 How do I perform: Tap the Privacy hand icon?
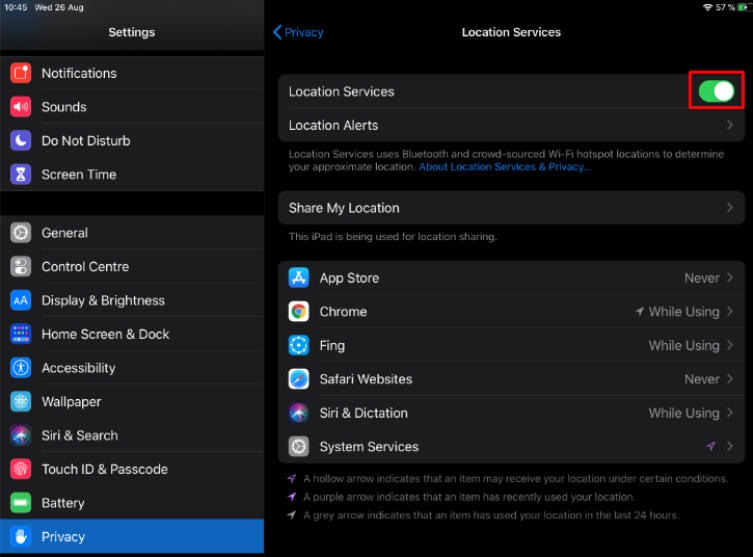tap(21, 536)
